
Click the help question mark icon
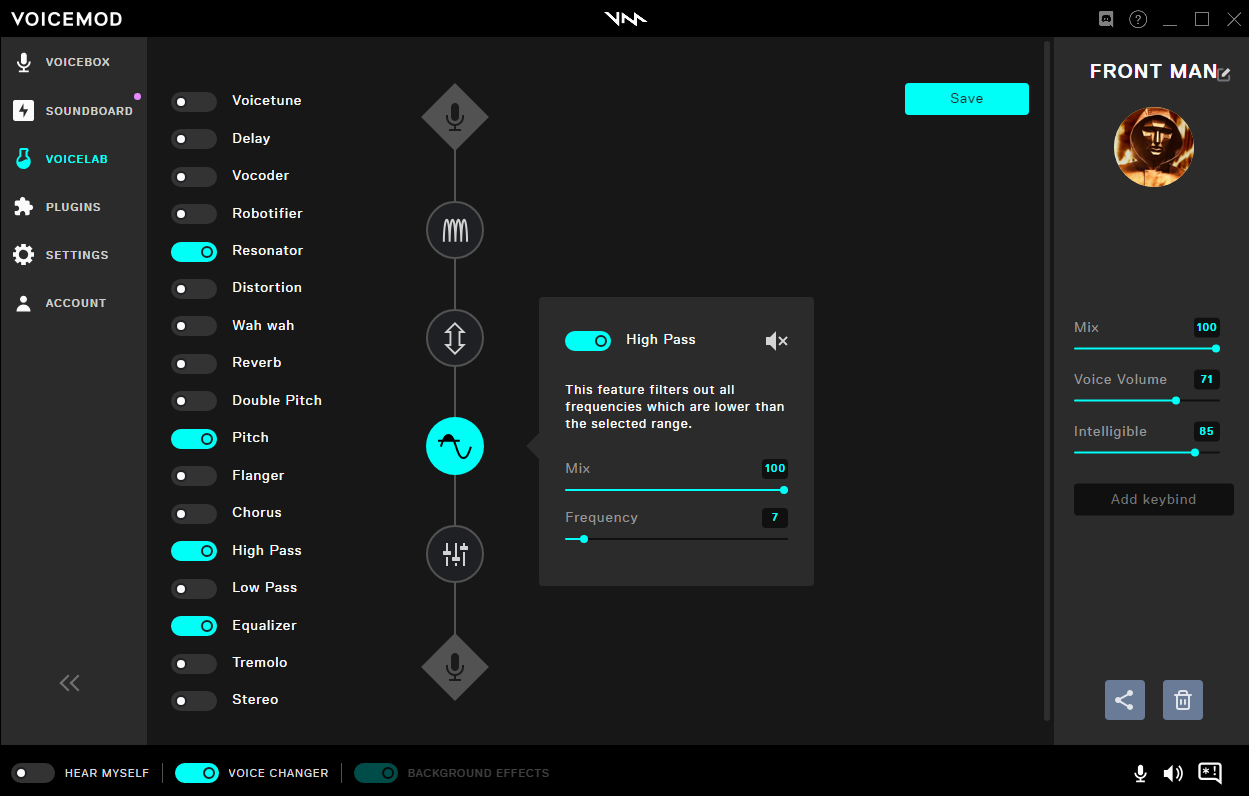[1138, 19]
